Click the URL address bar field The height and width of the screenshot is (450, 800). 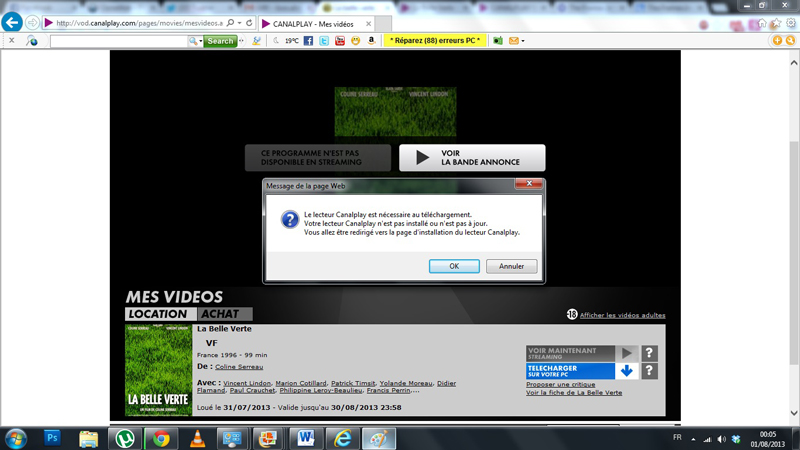[x=139, y=23]
